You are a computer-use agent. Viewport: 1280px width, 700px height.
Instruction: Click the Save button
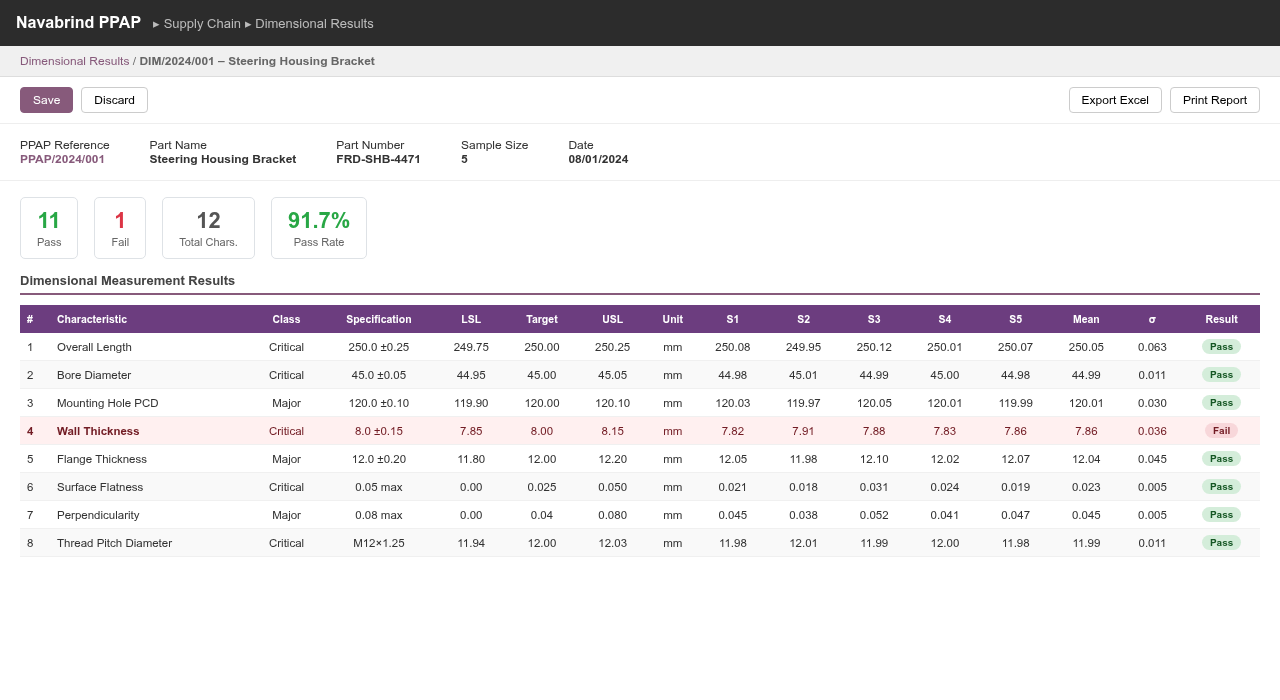pyautogui.click(x=46, y=100)
